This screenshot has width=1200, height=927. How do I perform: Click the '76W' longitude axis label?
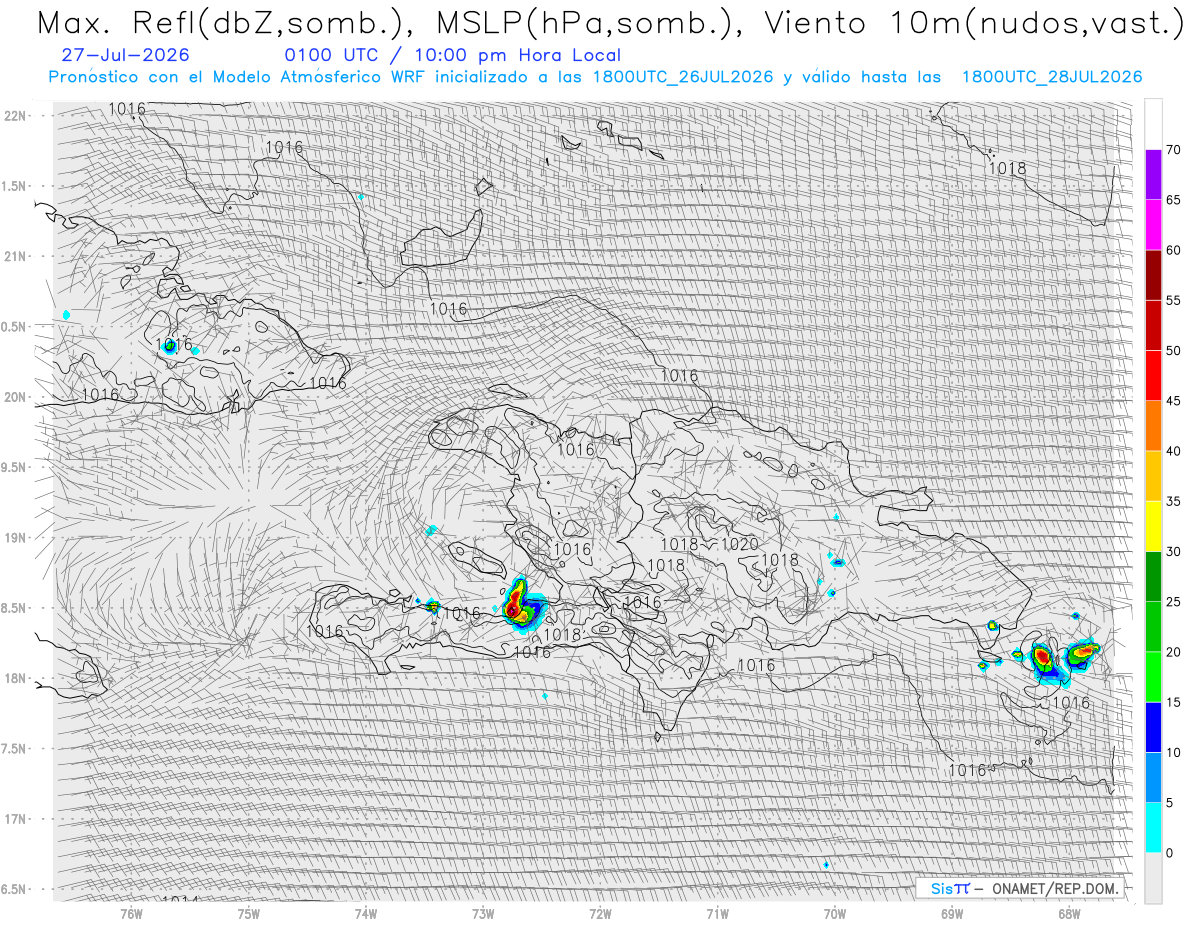(131, 913)
